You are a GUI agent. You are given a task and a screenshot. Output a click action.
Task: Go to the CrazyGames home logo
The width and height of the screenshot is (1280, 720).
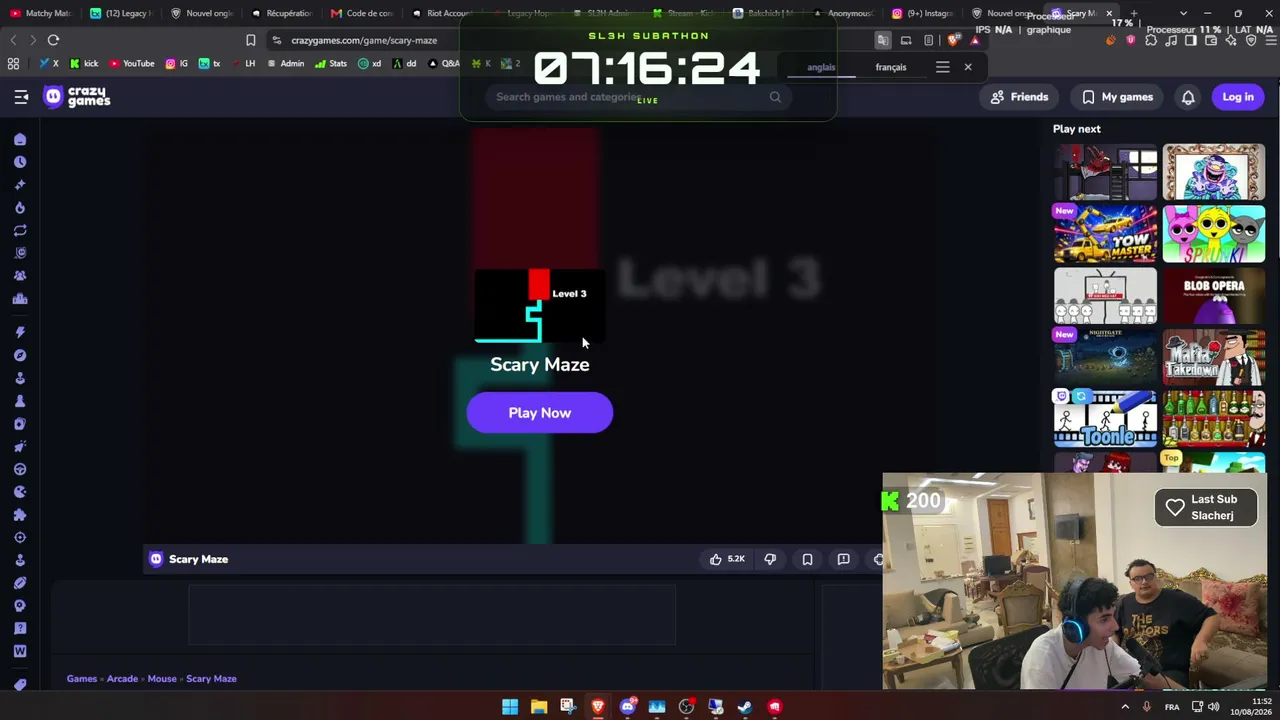[77, 97]
